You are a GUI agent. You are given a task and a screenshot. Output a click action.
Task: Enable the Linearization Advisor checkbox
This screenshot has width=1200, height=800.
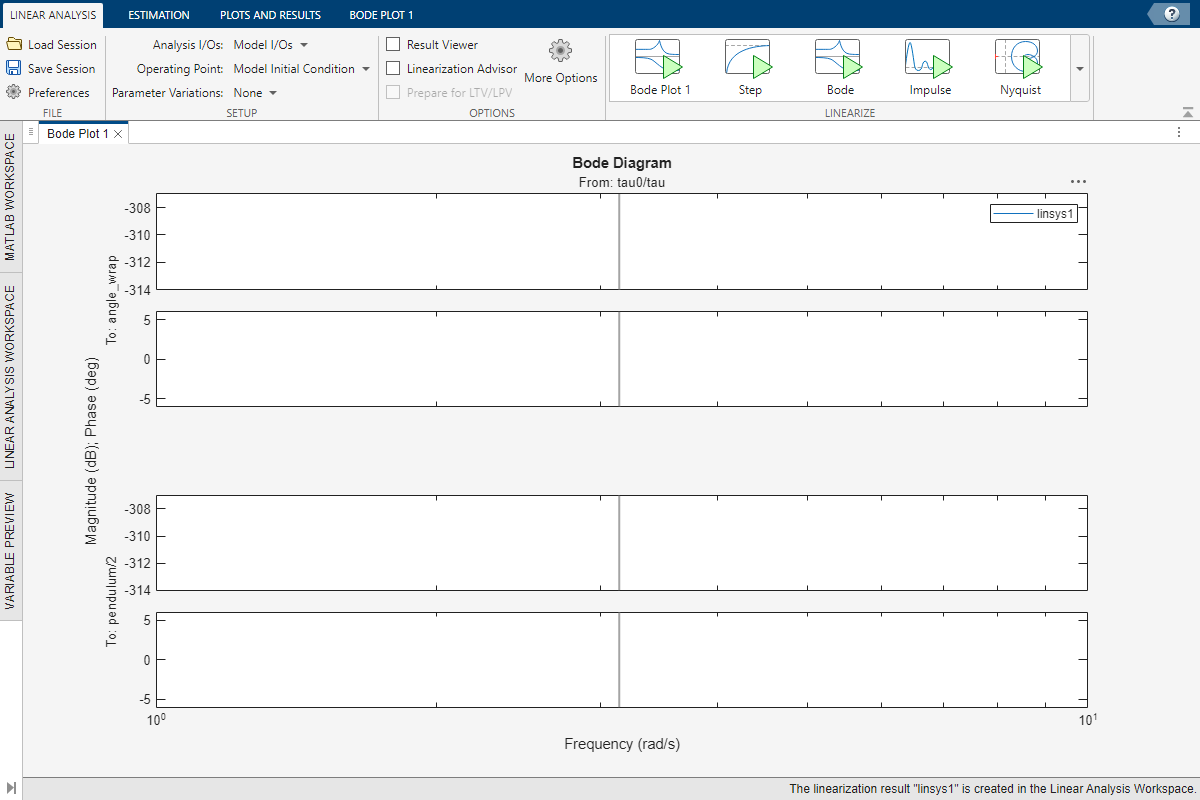click(392, 68)
